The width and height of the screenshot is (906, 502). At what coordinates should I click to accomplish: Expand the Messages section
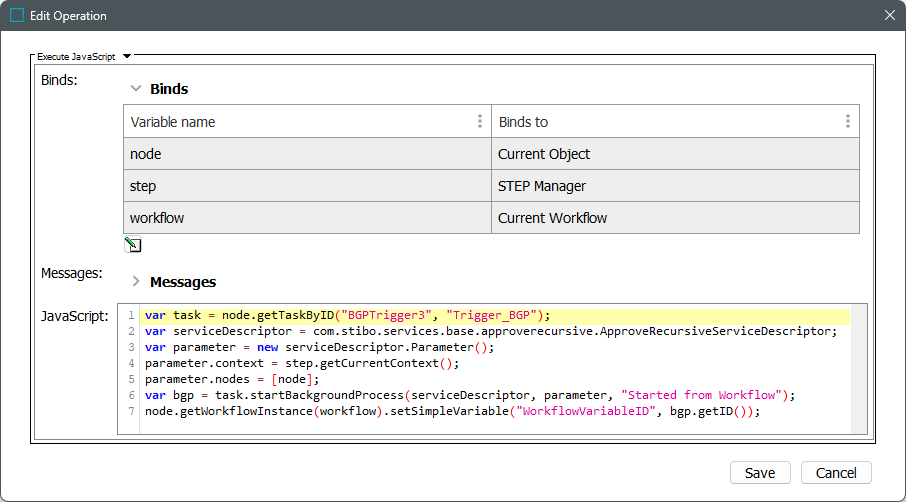(136, 282)
